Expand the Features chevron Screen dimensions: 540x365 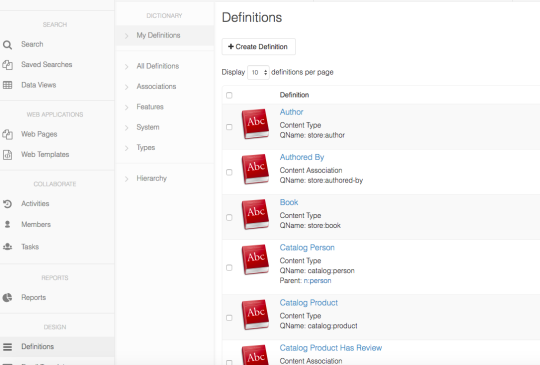coord(126,107)
